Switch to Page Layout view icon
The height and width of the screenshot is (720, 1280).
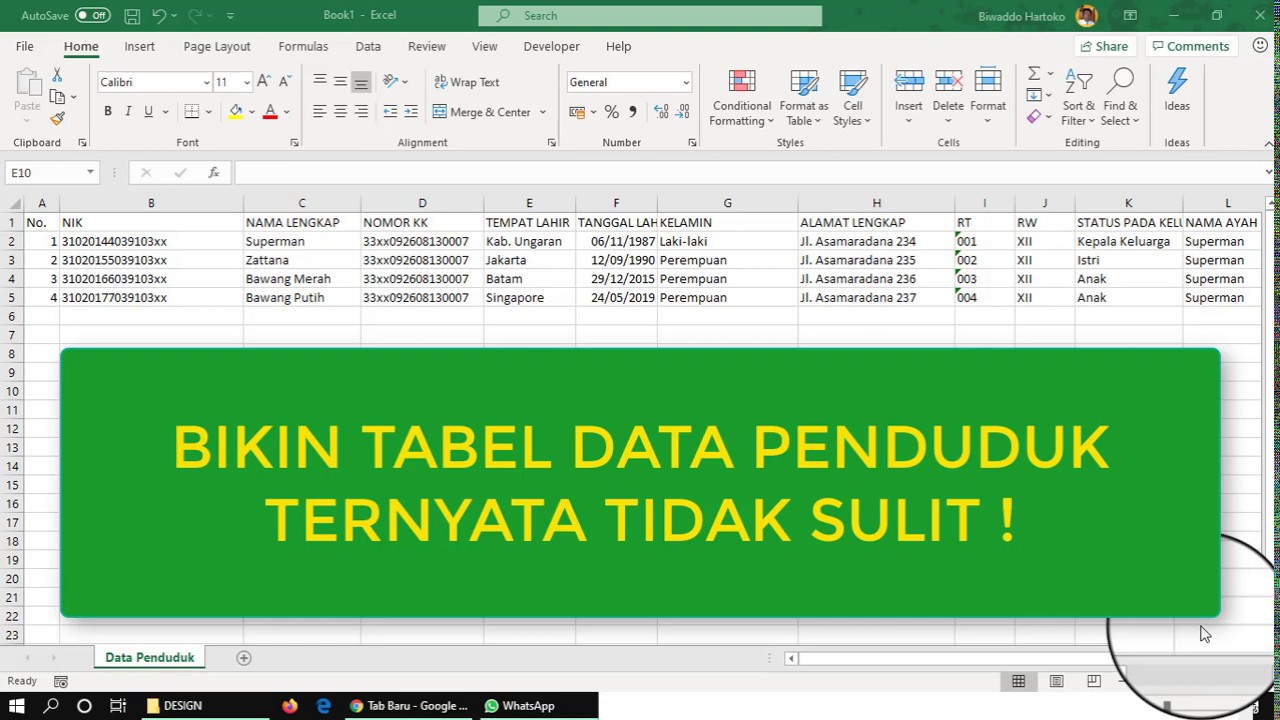point(1056,681)
